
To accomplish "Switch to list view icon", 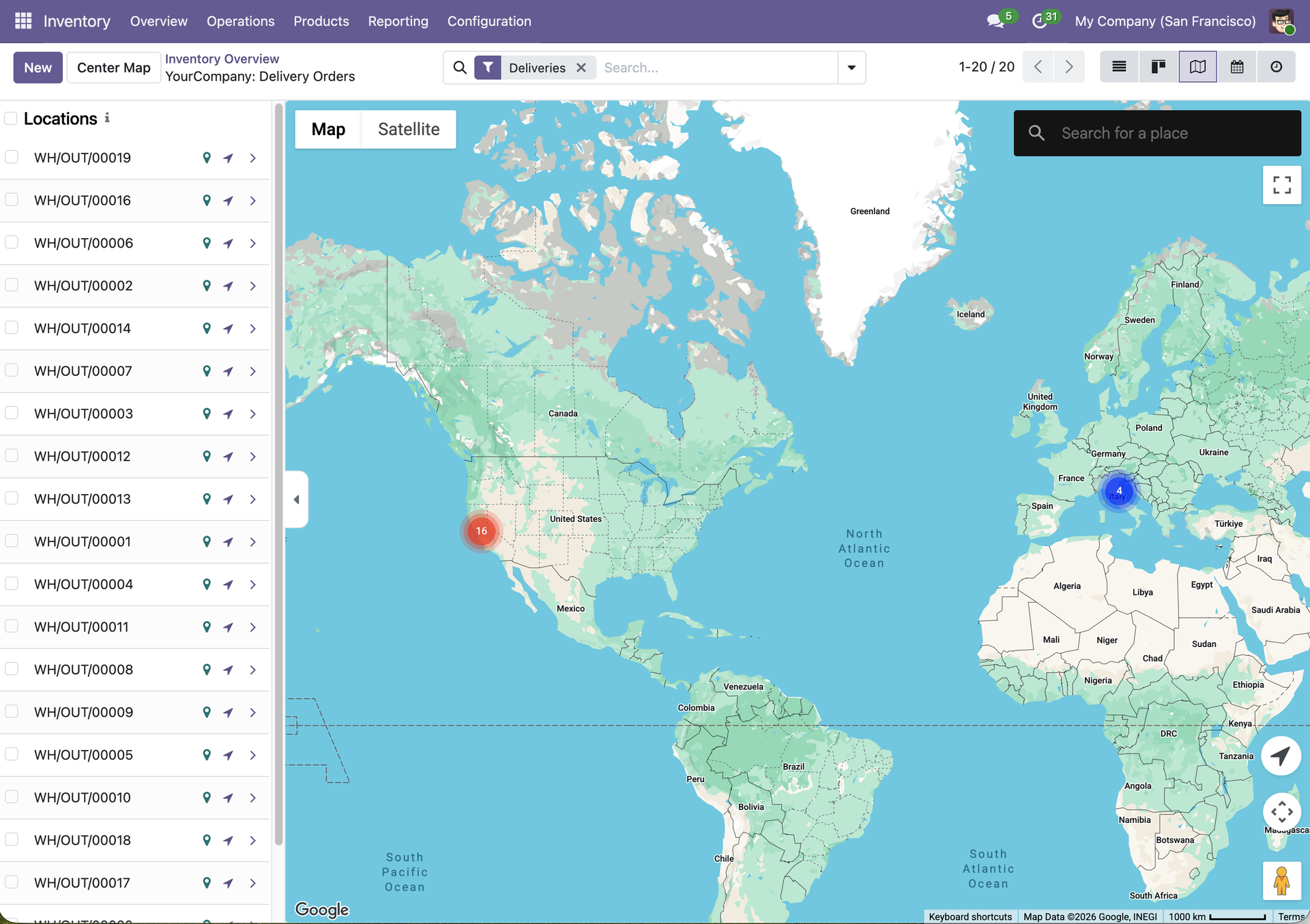I will pyautogui.click(x=1119, y=67).
